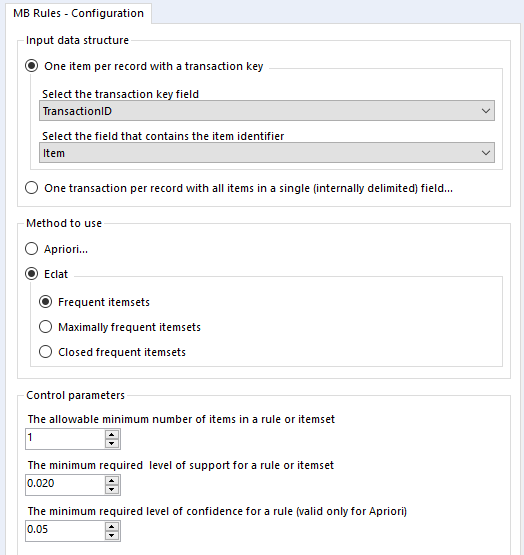The height and width of the screenshot is (555, 524).
Task: Open the TransactionID key field dropdown
Action: [267, 111]
